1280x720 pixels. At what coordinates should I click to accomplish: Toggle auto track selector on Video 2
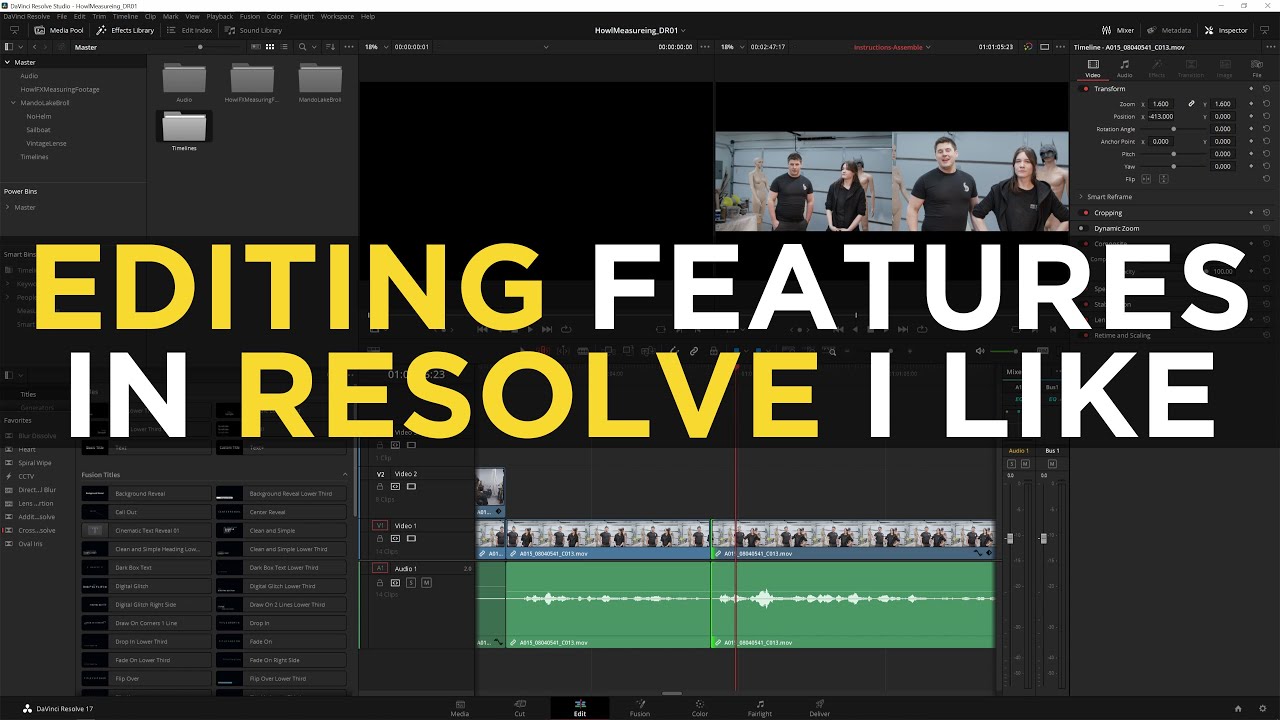(x=396, y=487)
